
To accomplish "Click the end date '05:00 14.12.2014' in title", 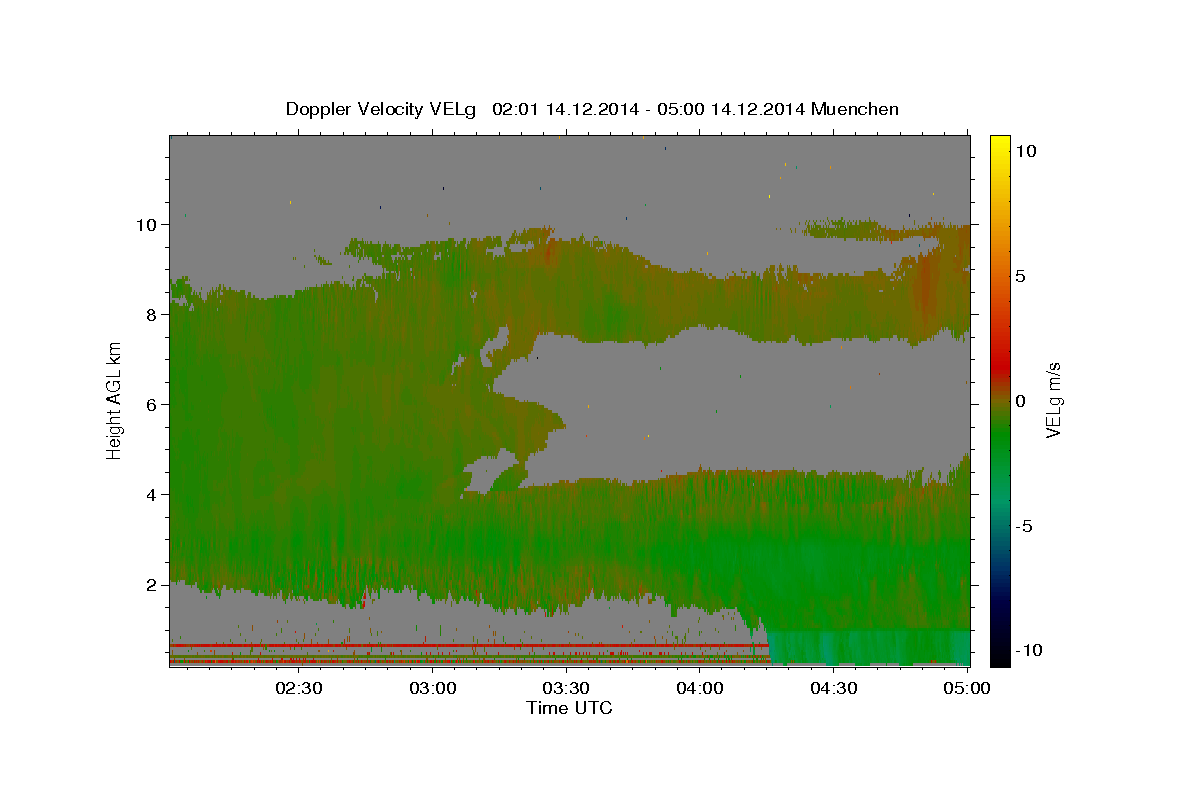I will click(x=729, y=109).
